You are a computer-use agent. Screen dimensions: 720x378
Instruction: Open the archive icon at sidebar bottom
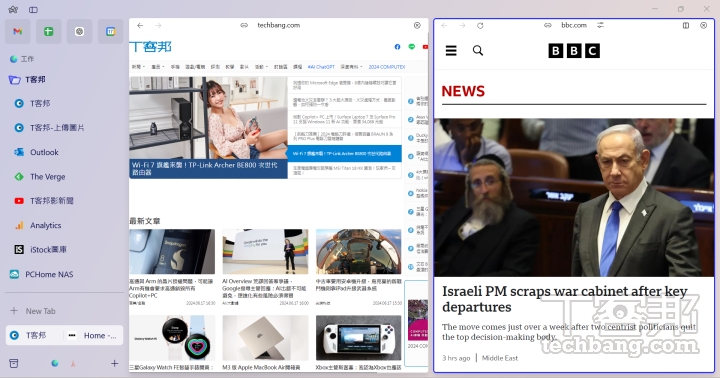pyautogui.click(x=14, y=363)
